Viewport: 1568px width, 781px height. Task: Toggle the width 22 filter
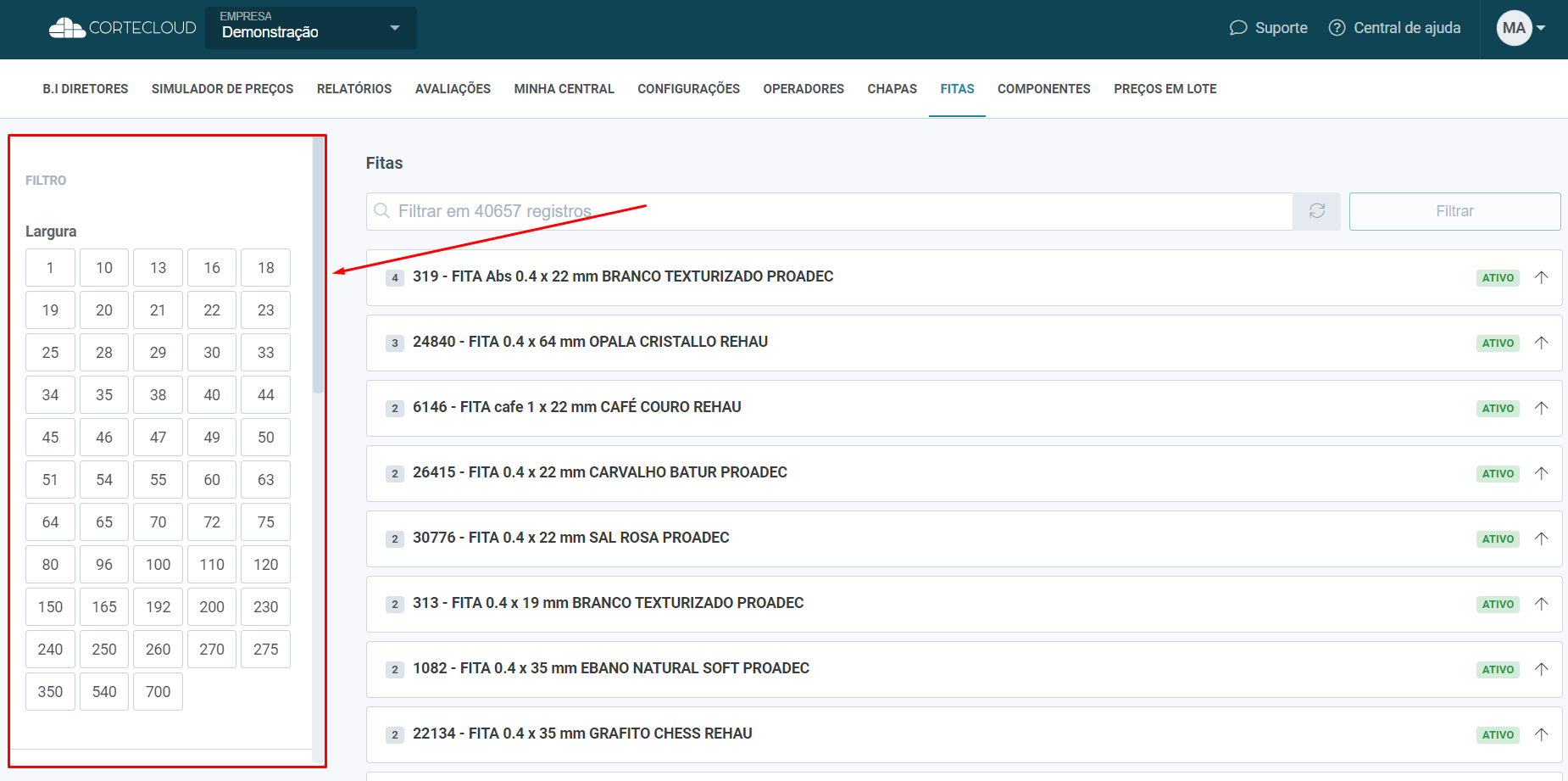pyautogui.click(x=212, y=310)
